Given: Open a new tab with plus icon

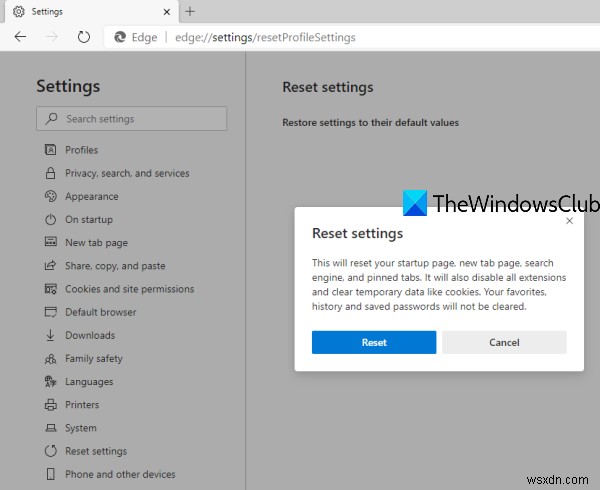Looking at the screenshot, I should point(190,11).
